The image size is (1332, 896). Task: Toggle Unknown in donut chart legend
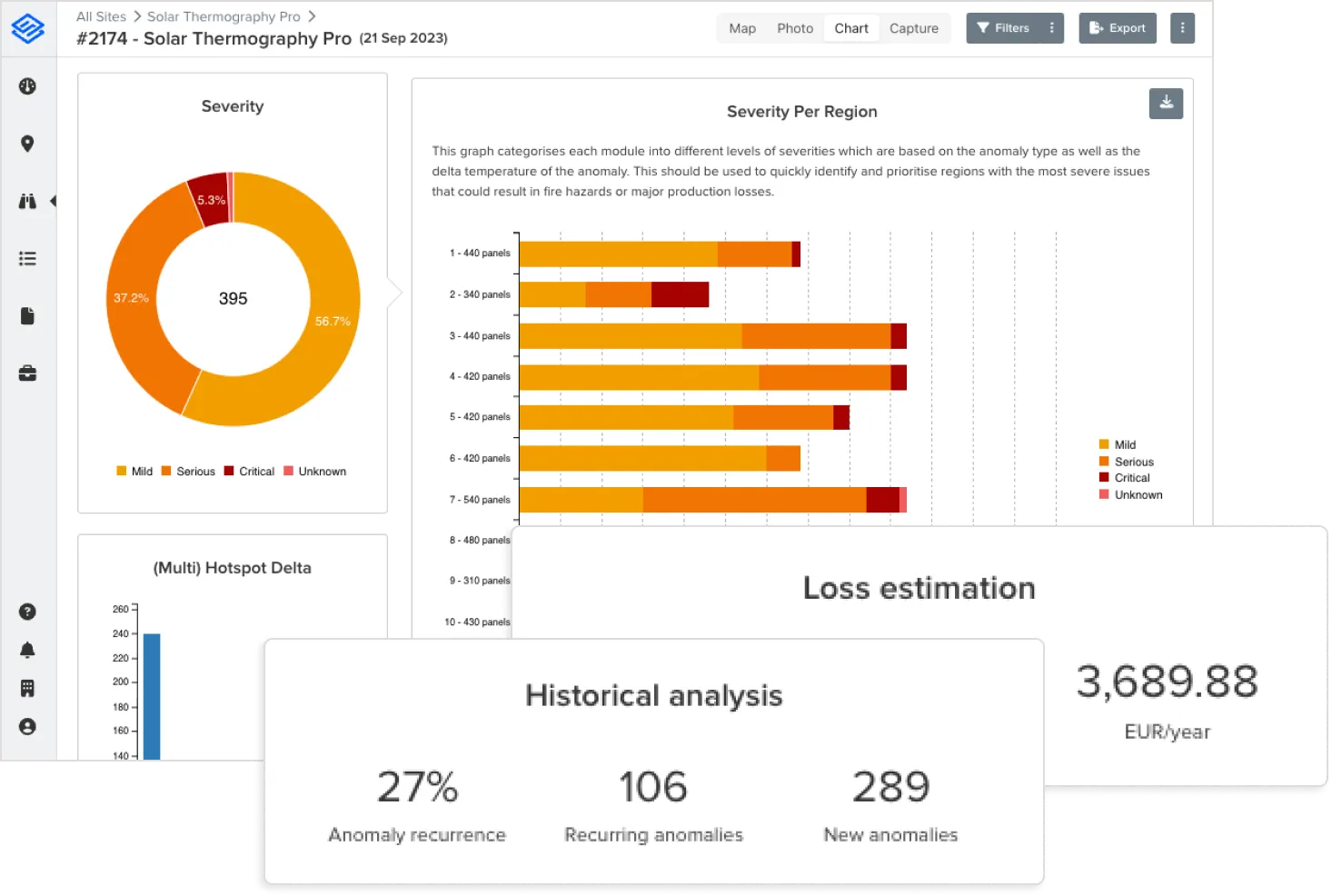coord(314,472)
